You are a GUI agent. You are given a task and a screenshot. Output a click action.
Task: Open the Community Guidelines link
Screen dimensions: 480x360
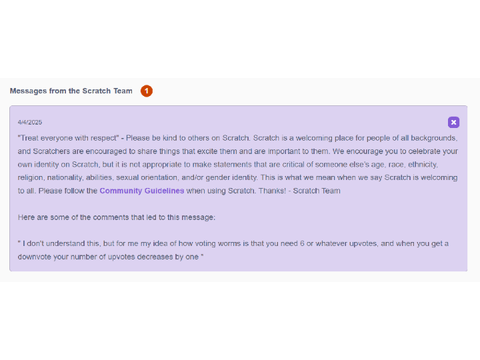pos(142,191)
